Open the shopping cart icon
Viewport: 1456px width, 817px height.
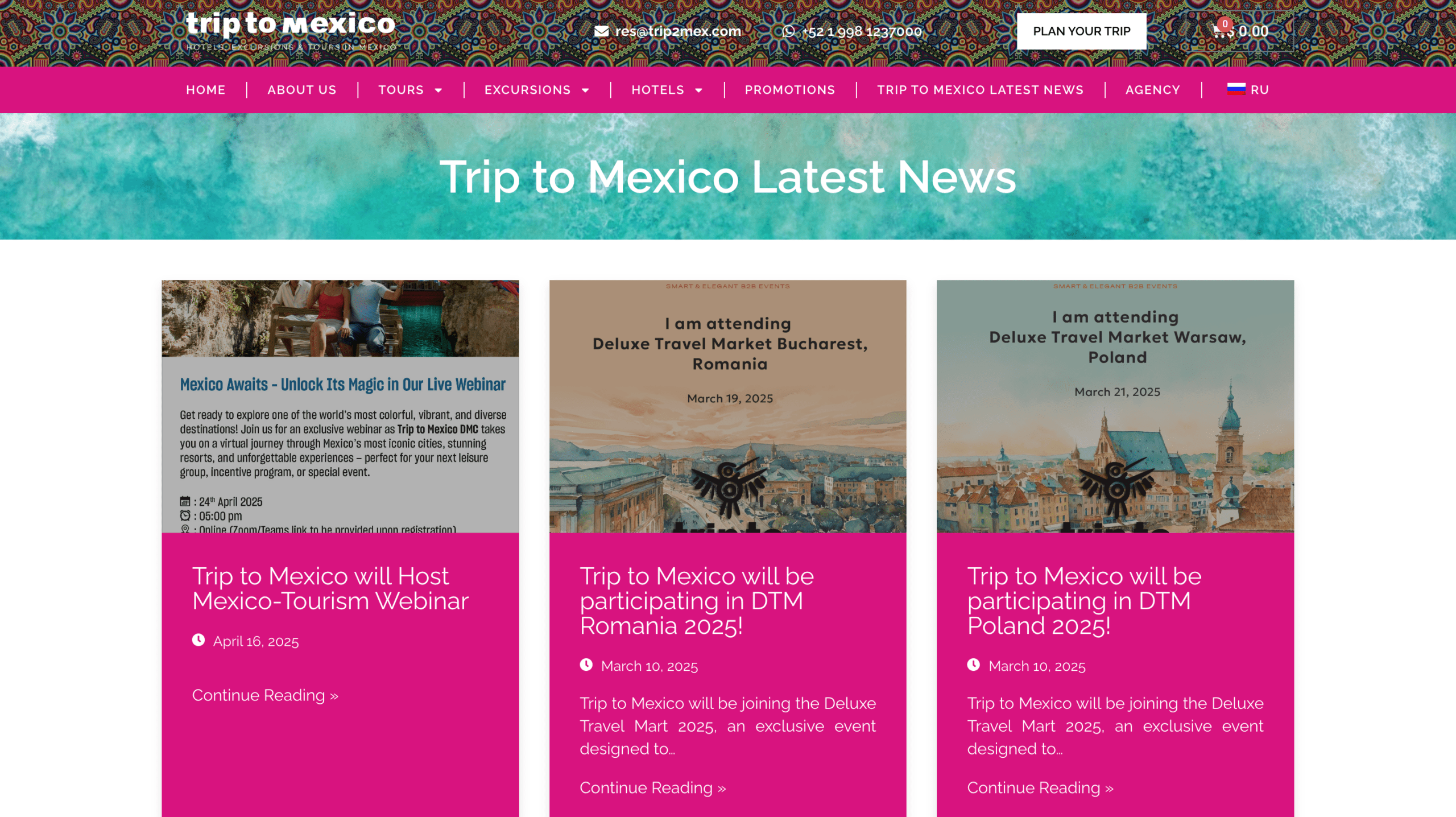[1219, 31]
